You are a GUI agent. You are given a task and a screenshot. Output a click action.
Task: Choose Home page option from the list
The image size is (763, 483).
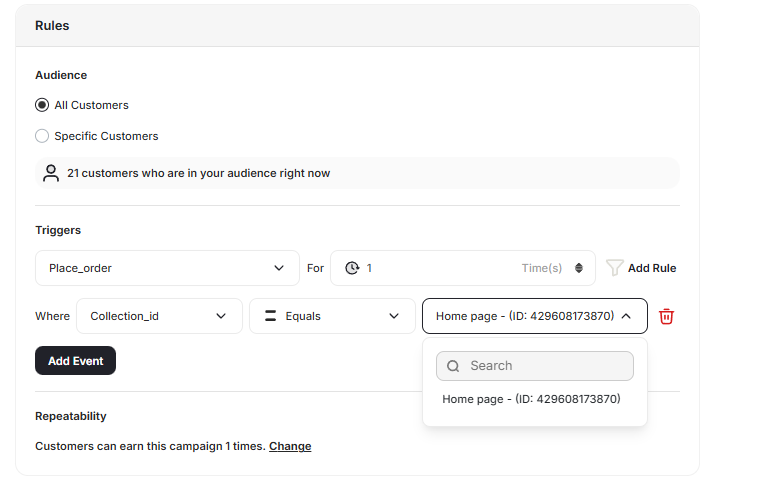click(x=531, y=399)
